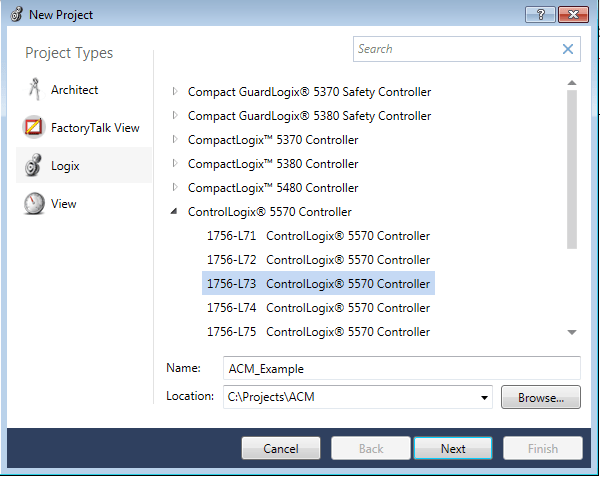Screen dimensions: 600x477
Task: Click 'Compact GuardLogix® 5380 Safety Controller' text
Action: [309, 116]
